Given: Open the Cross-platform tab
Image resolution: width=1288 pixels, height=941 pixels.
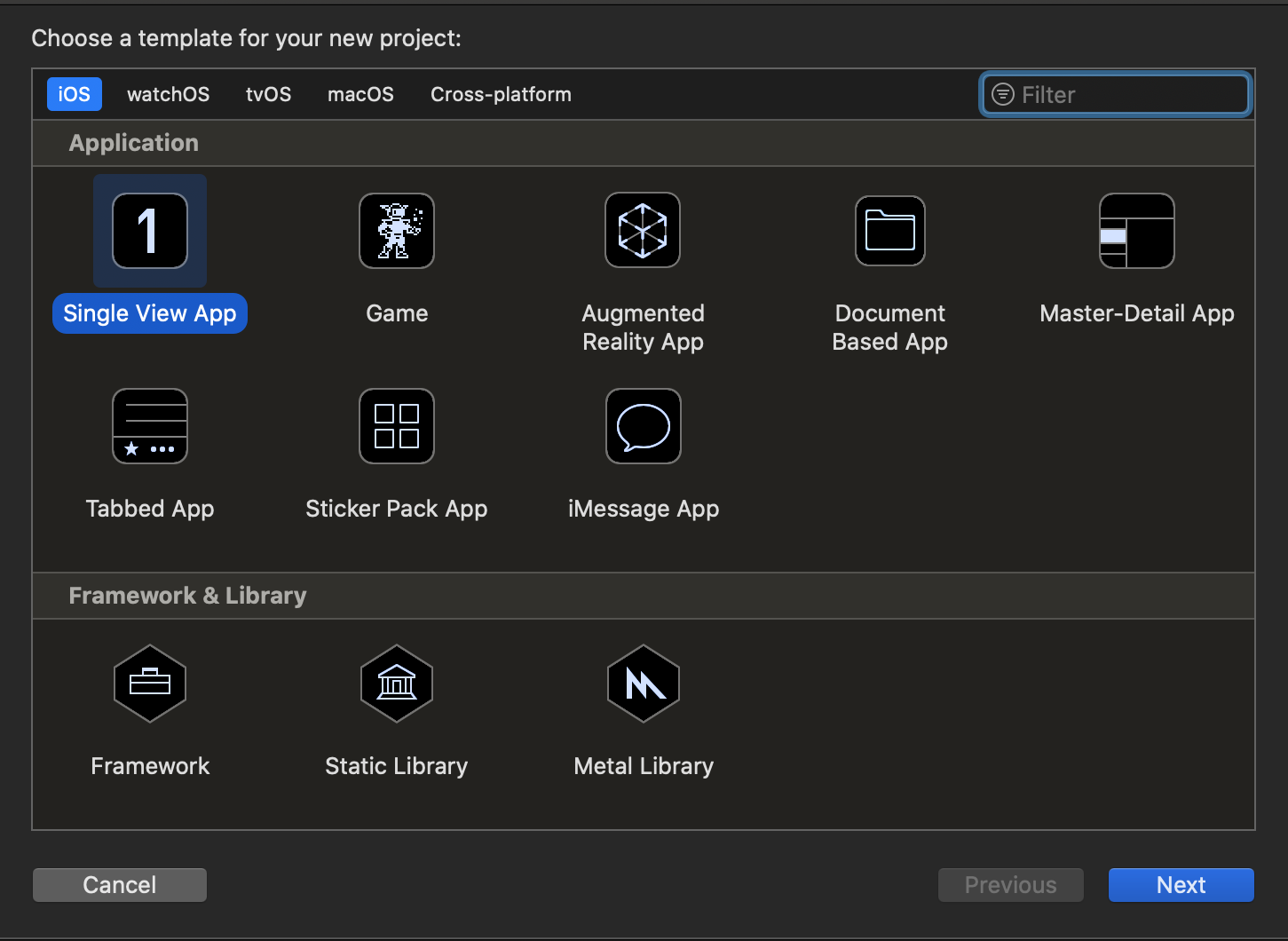Looking at the screenshot, I should pyautogui.click(x=501, y=94).
